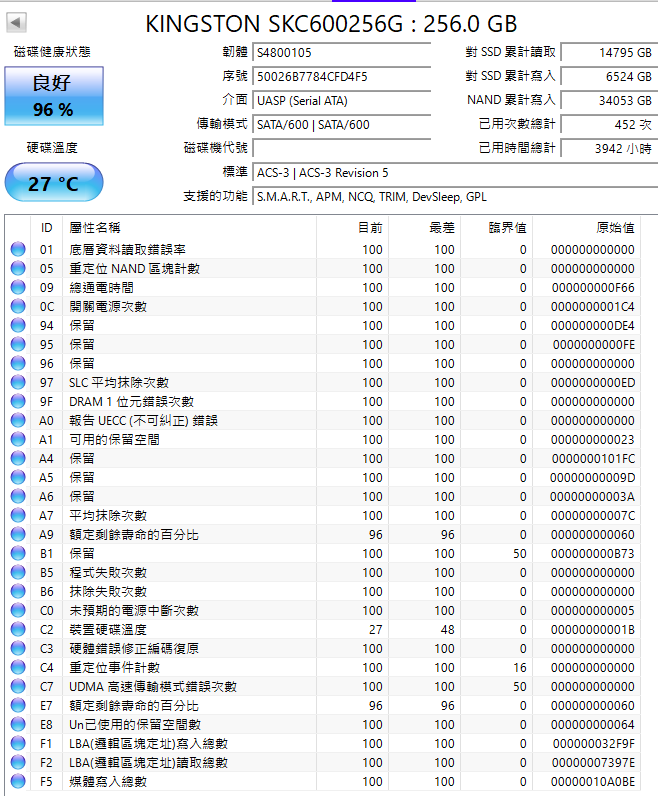Screen dimensions: 658x796
Task: Click the status orb for attribute B6
Action: pyautogui.click(x=18, y=591)
